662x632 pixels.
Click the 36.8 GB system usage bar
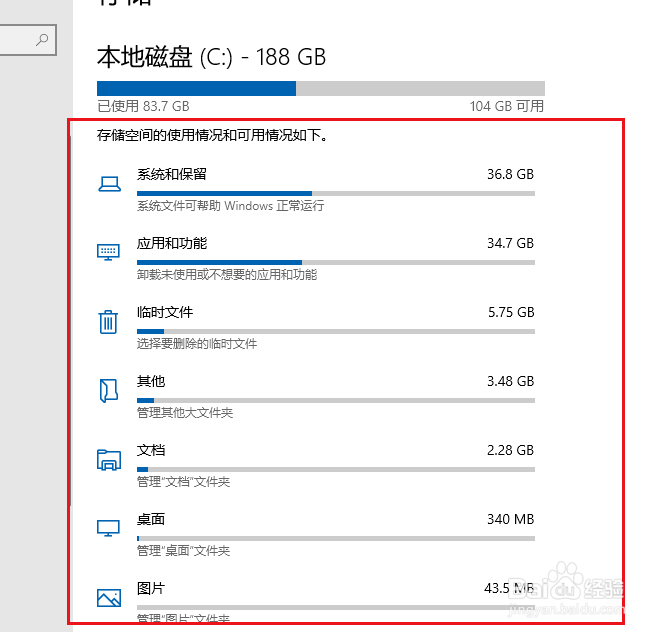point(336,193)
